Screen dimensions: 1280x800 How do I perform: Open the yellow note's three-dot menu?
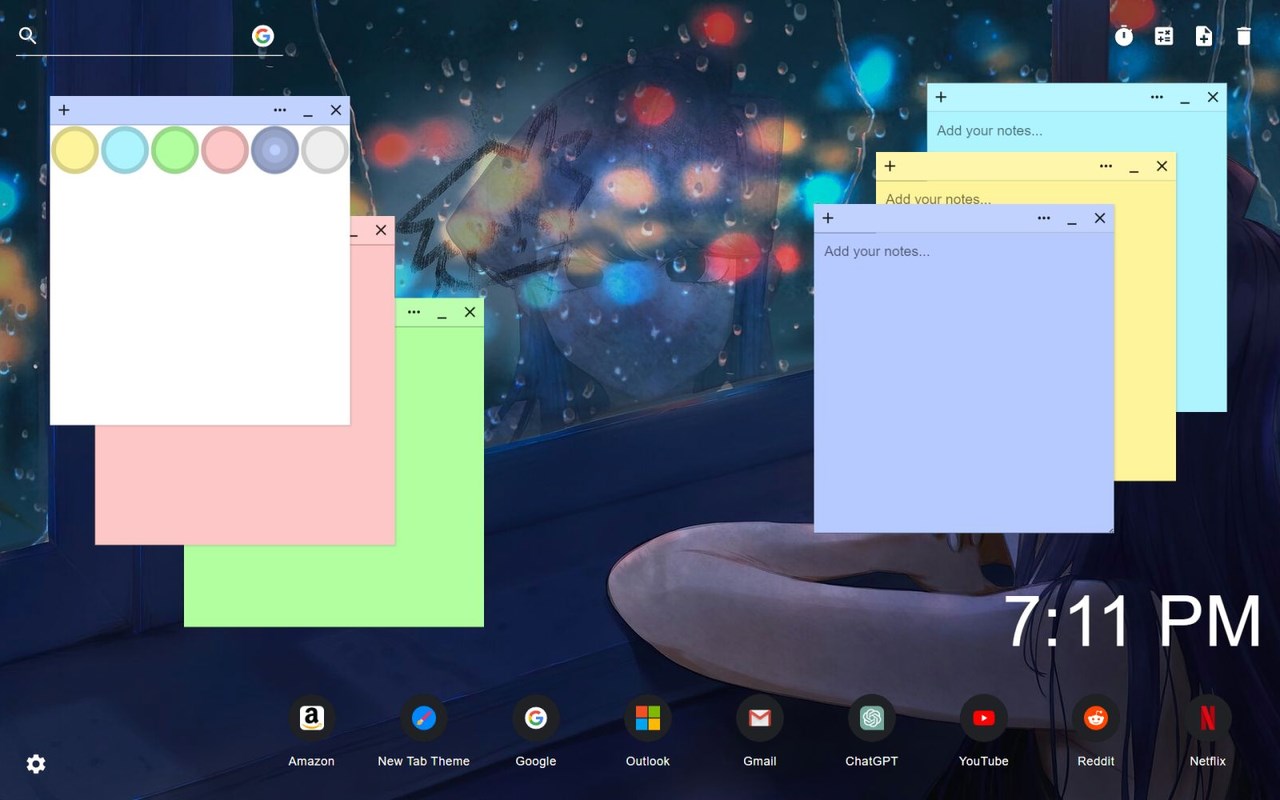coord(1106,166)
